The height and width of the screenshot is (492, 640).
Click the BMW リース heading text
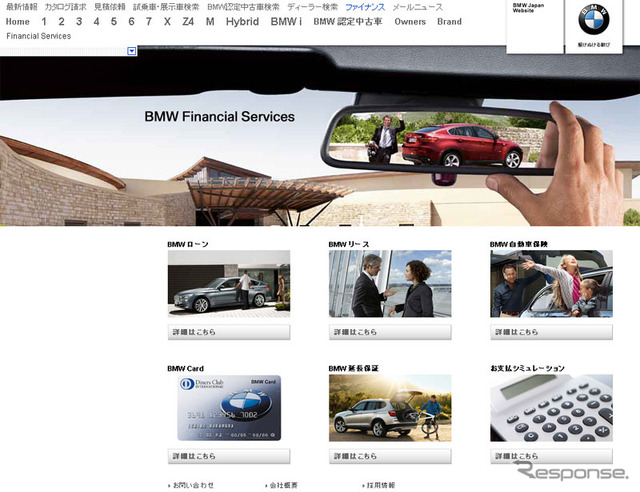349,244
